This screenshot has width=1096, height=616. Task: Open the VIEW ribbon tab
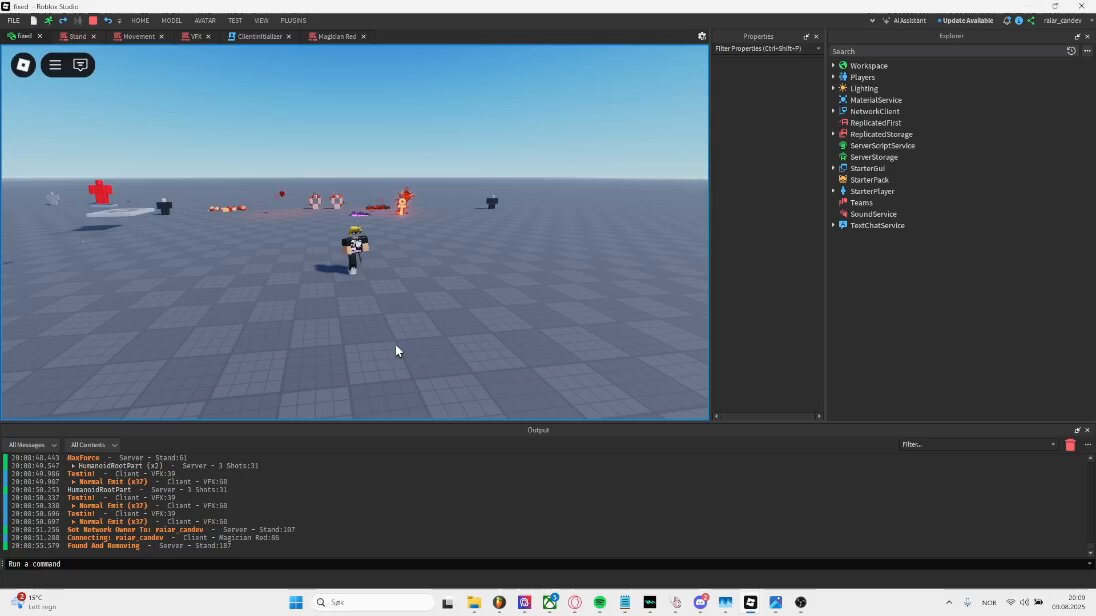tap(261, 20)
